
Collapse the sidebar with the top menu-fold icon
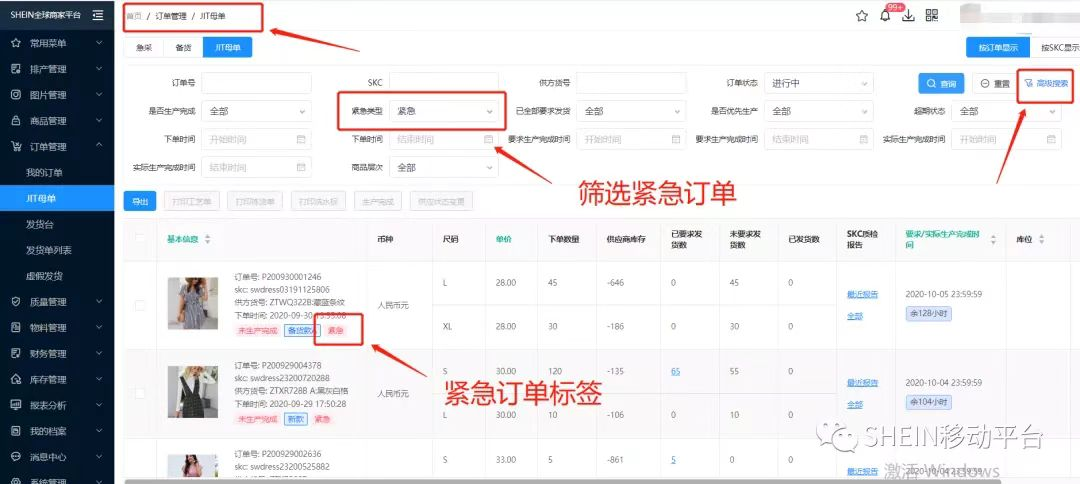click(x=98, y=15)
